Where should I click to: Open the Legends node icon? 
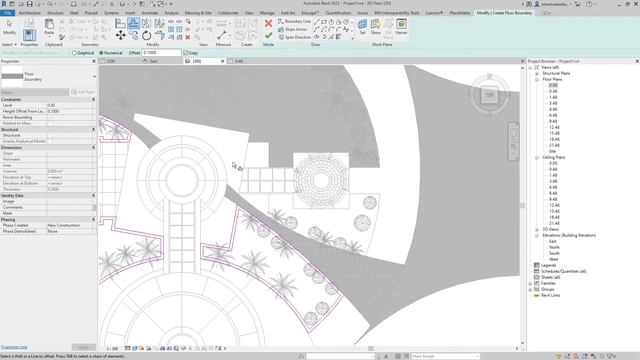537,265
